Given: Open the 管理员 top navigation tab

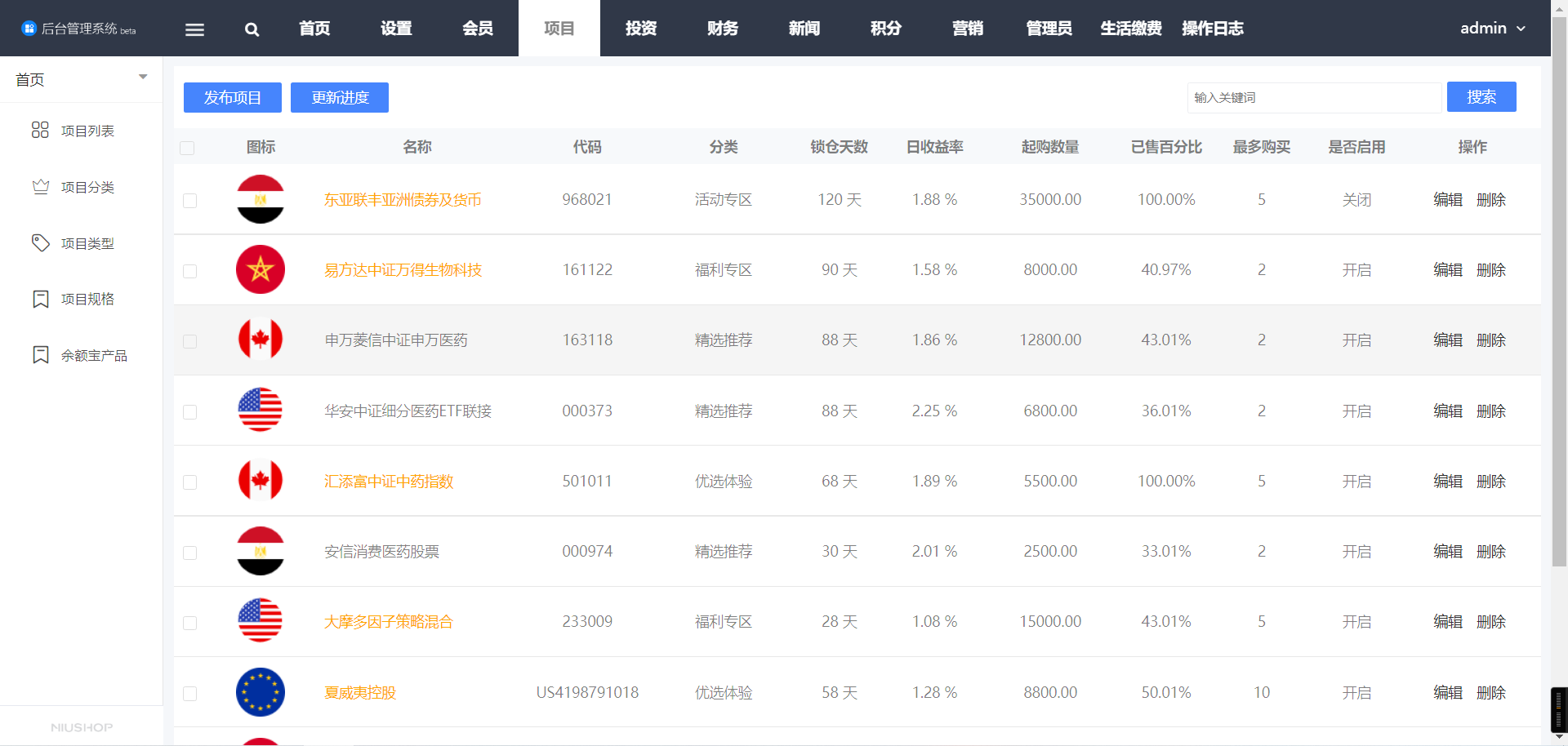Looking at the screenshot, I should (x=1049, y=29).
